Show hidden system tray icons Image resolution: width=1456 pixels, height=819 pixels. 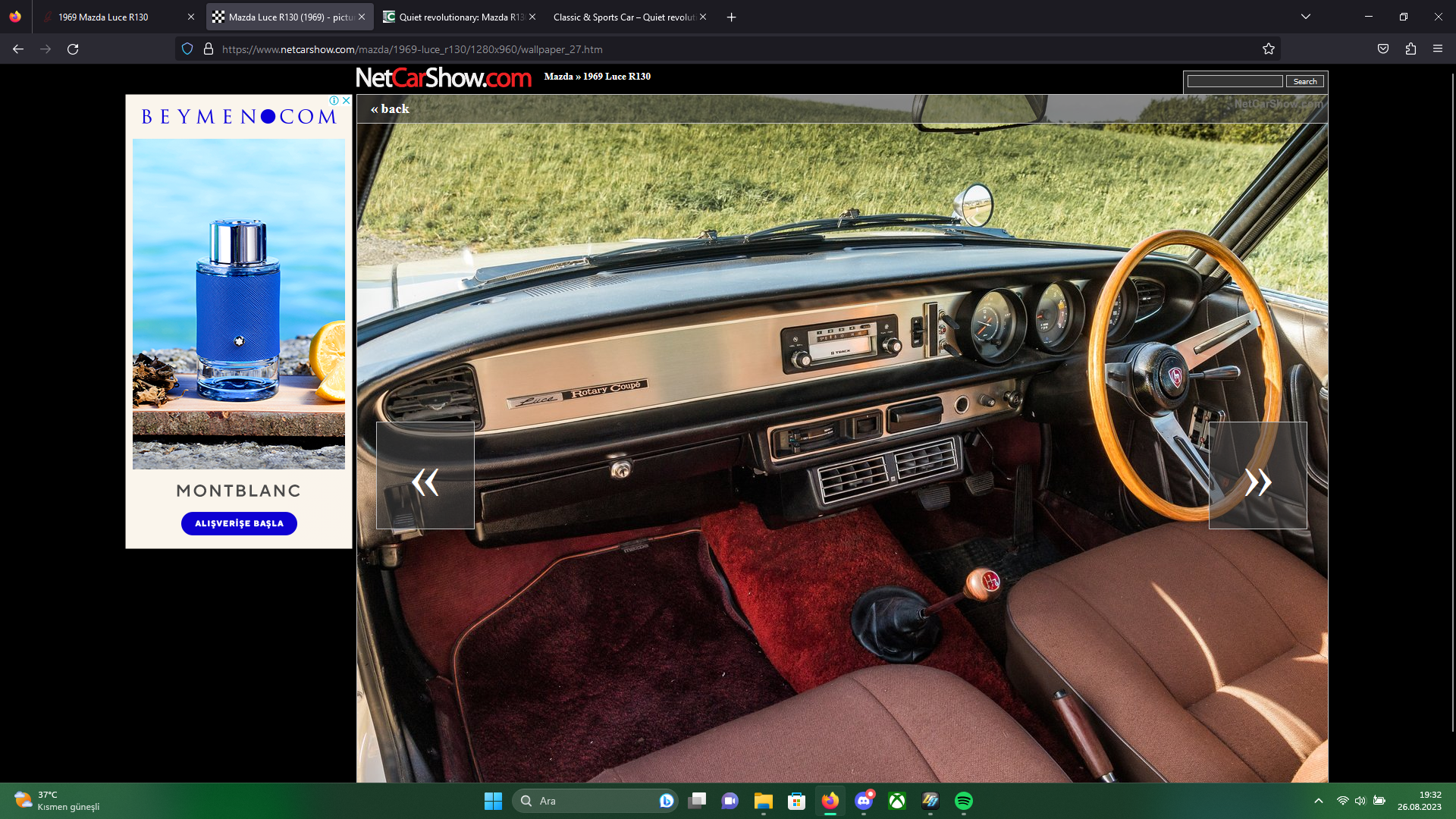pyautogui.click(x=1319, y=801)
